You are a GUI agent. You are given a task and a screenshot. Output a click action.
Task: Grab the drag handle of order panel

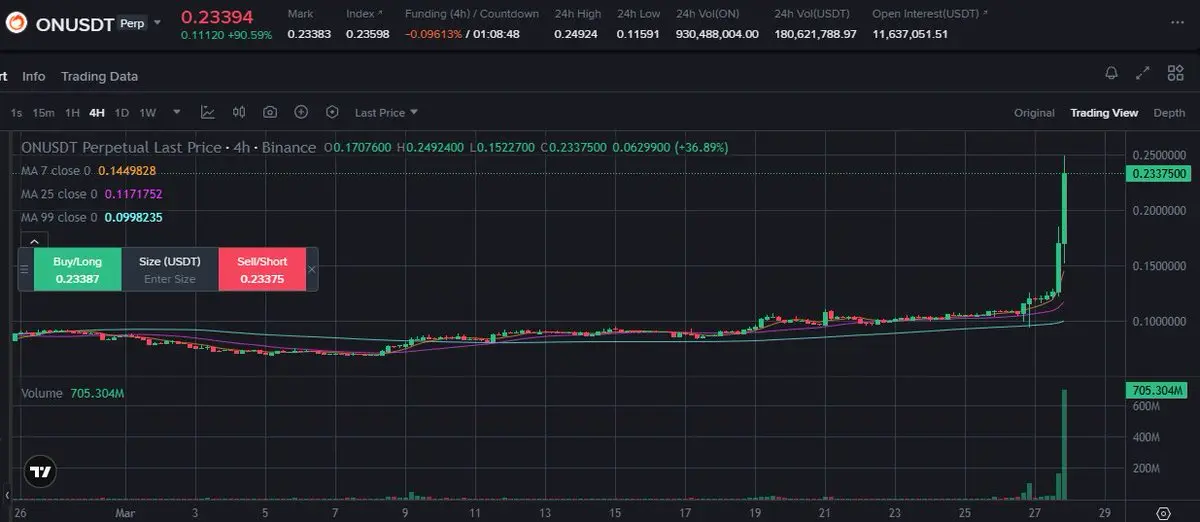pyautogui.click(x=24, y=269)
